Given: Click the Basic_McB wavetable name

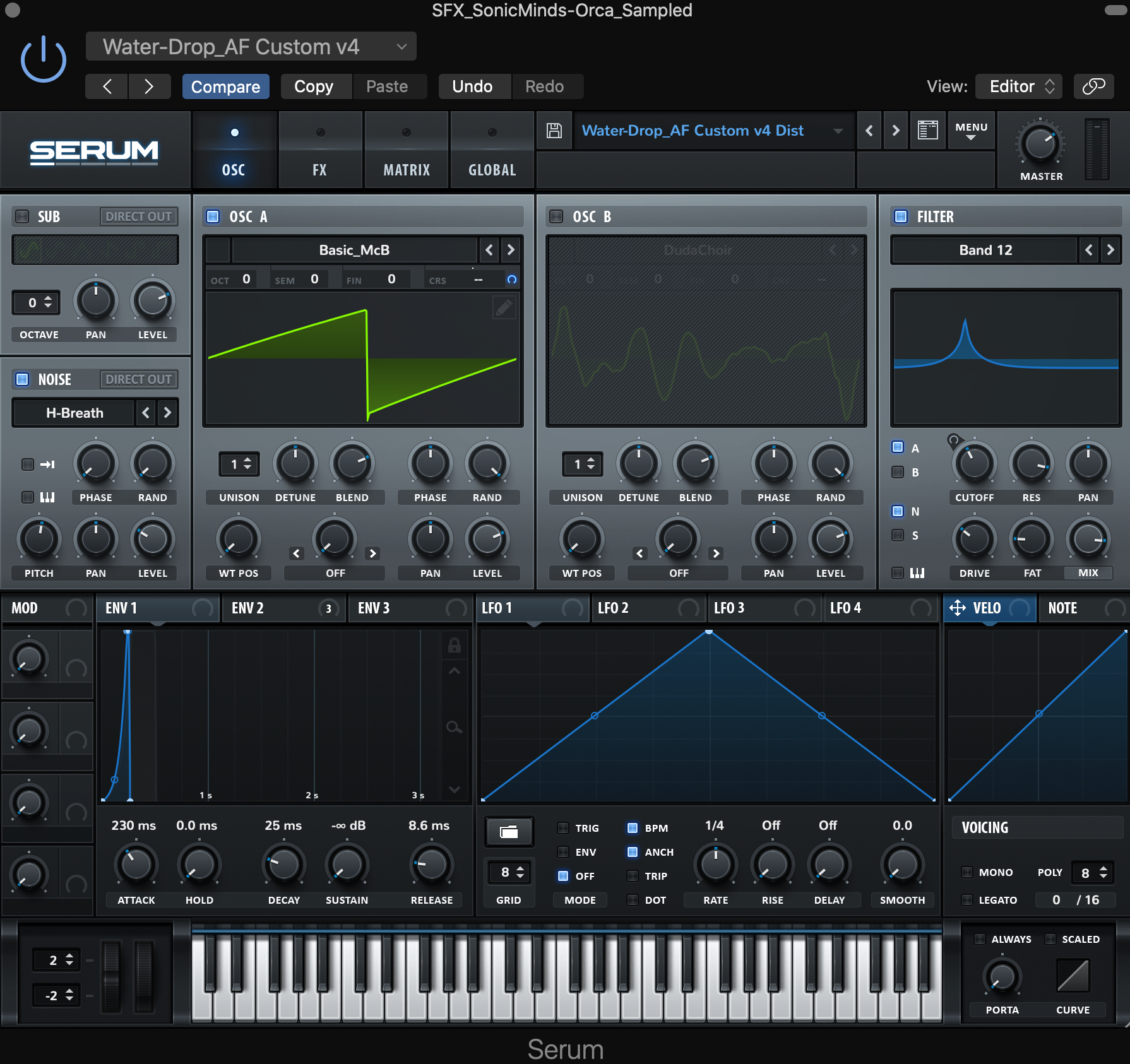Looking at the screenshot, I should point(354,250).
